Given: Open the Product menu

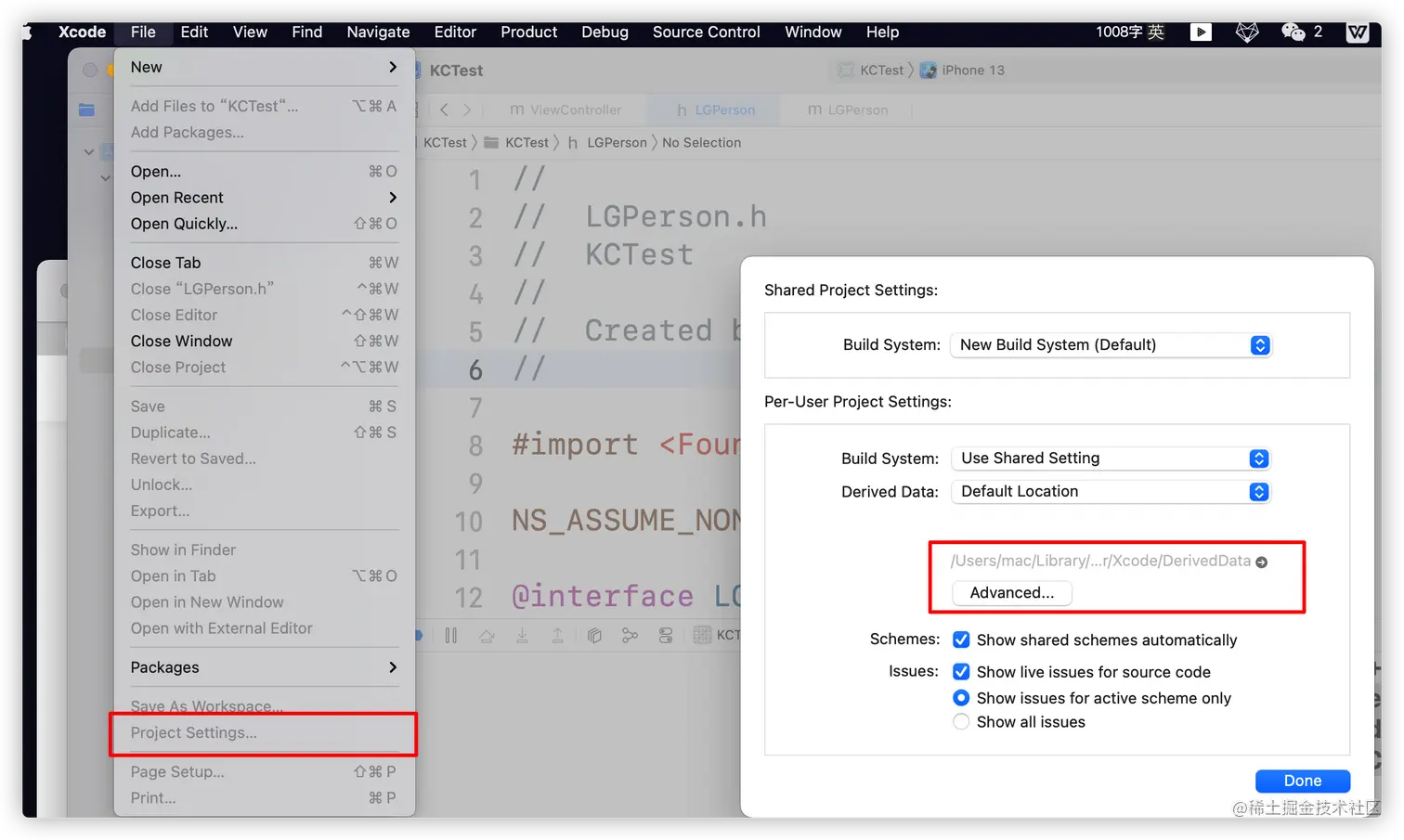Looking at the screenshot, I should pyautogui.click(x=528, y=32).
